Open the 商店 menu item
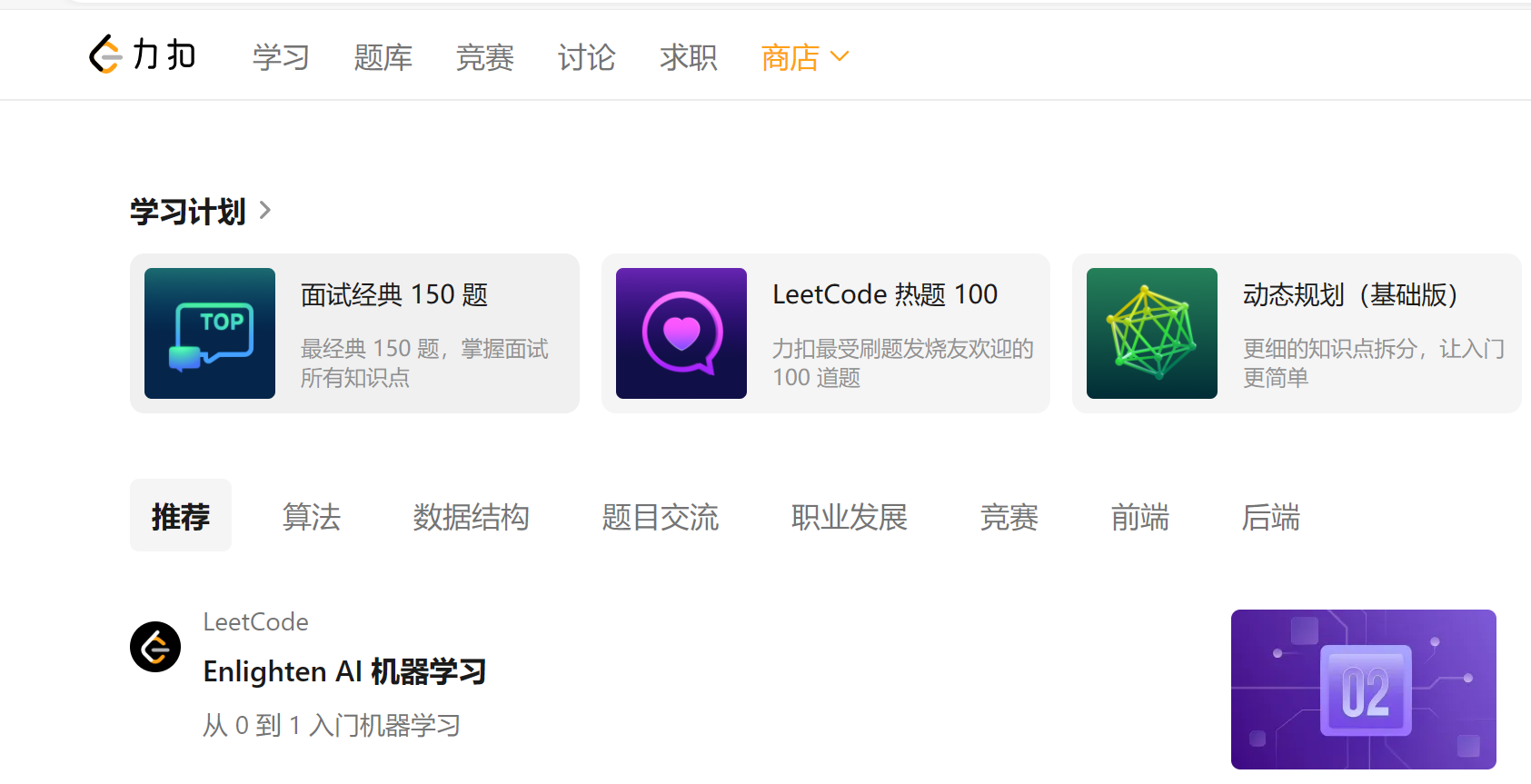 790,57
